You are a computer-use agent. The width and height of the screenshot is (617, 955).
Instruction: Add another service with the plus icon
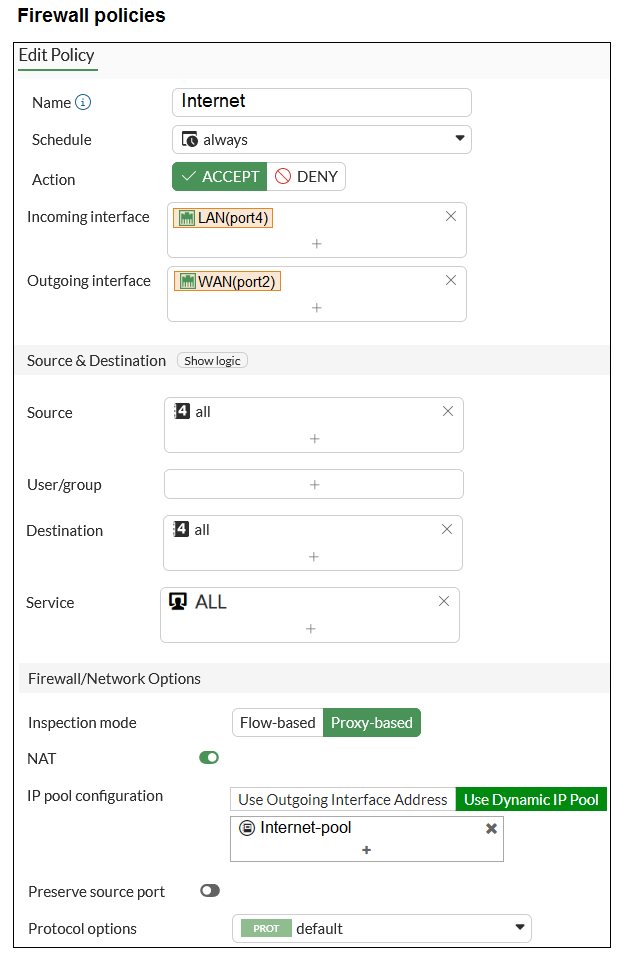tap(311, 629)
